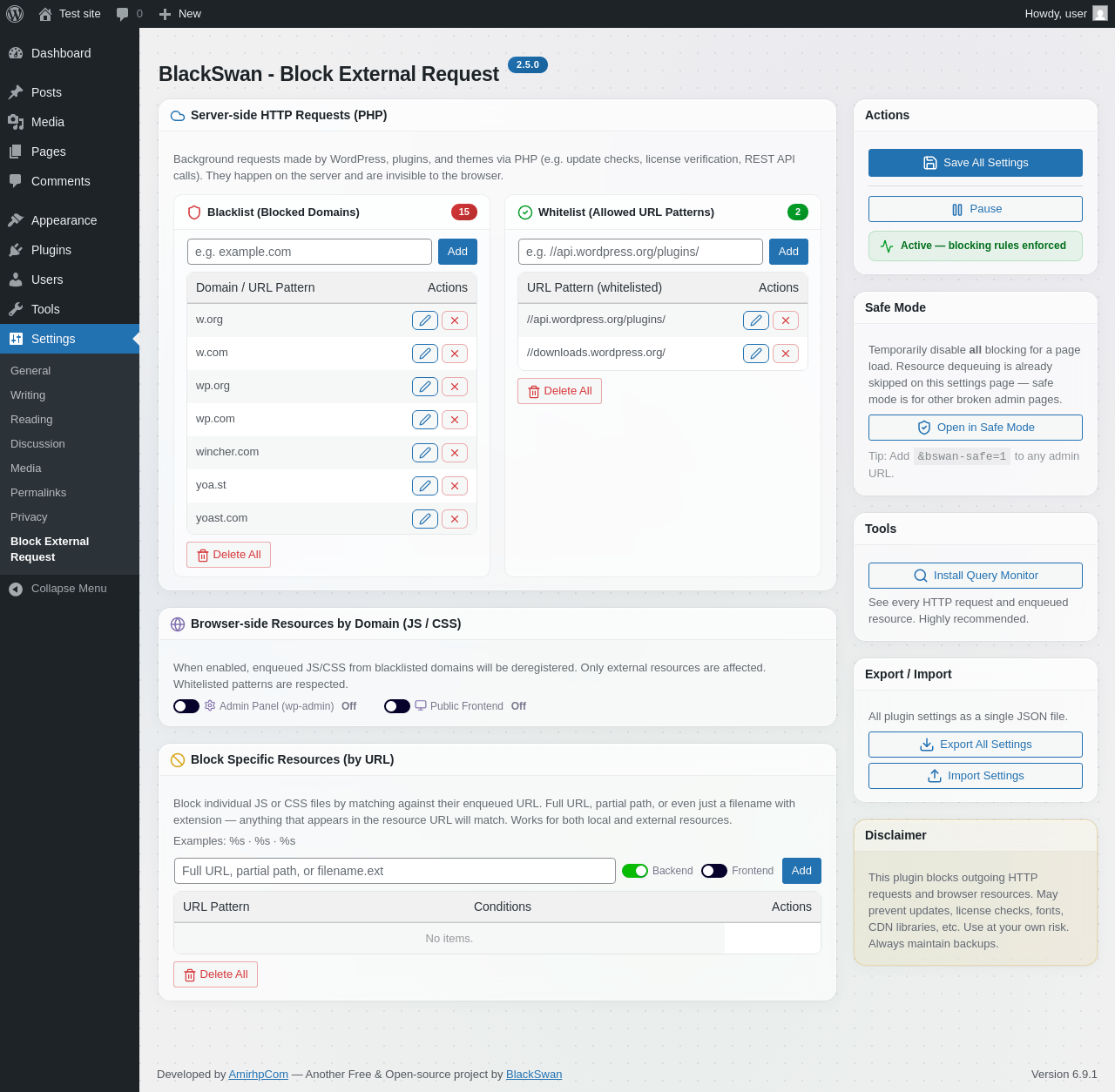Screen dimensions: 1115x1092
Task: Open the comments bubble in admin bar
Action: coord(129,14)
